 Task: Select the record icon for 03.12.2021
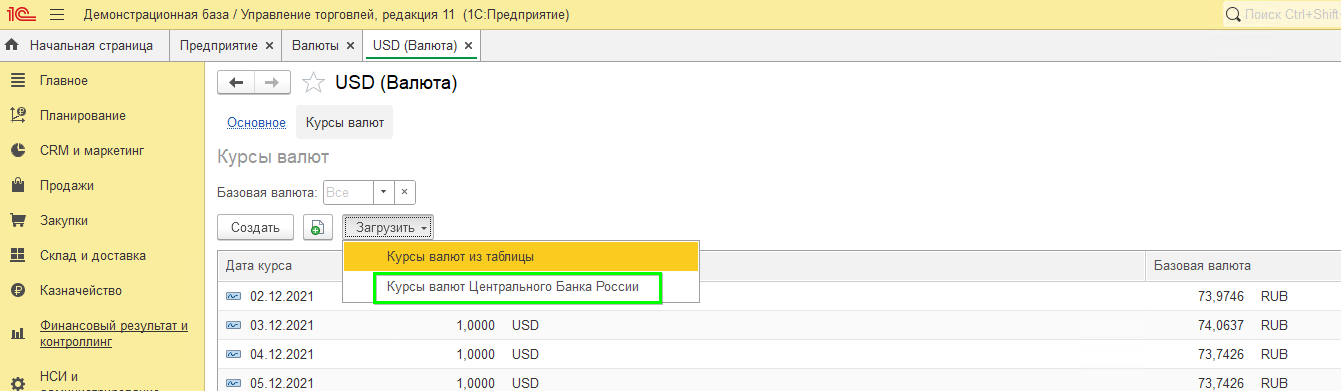(x=234, y=326)
